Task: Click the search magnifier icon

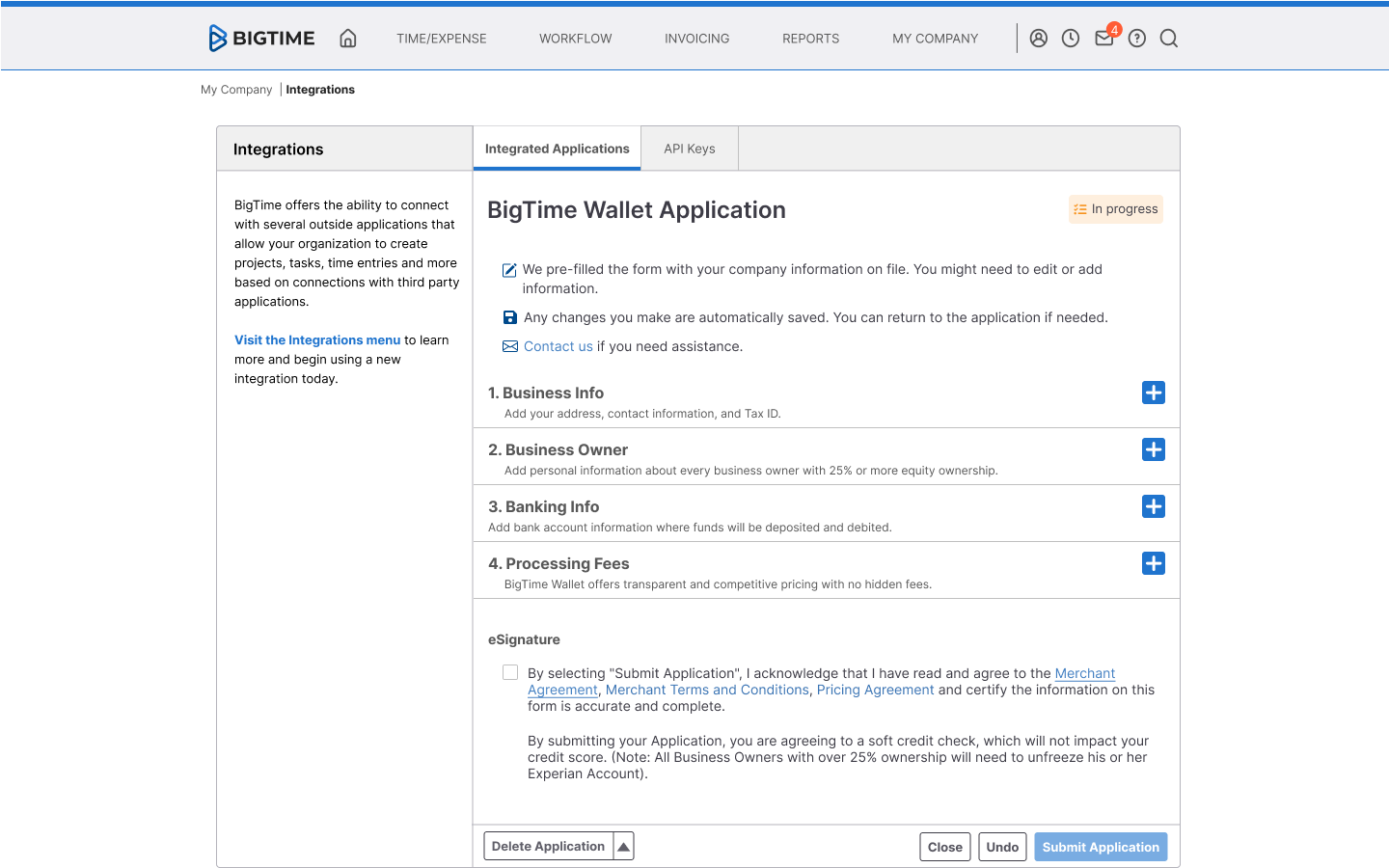Action: (x=1169, y=39)
